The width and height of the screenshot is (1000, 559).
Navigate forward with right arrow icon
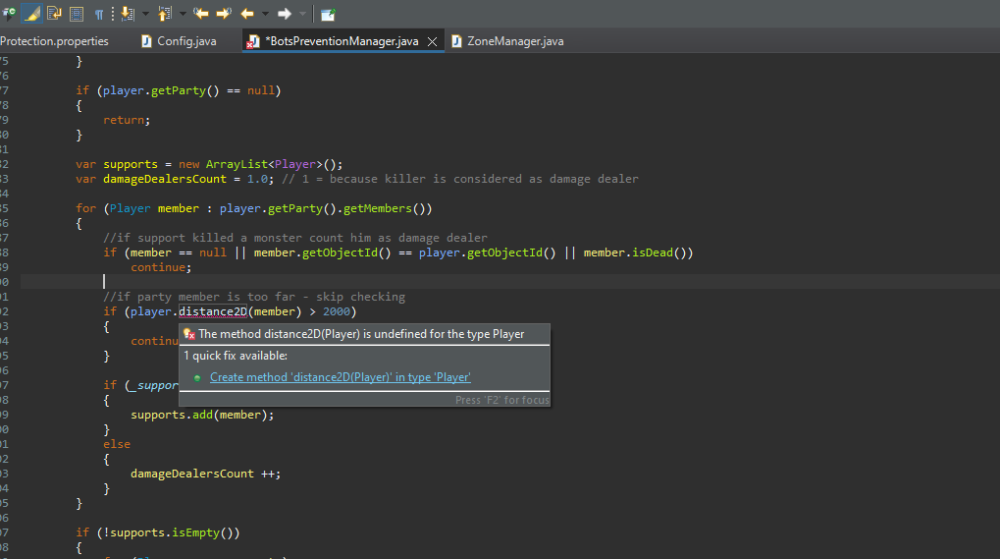(x=284, y=14)
